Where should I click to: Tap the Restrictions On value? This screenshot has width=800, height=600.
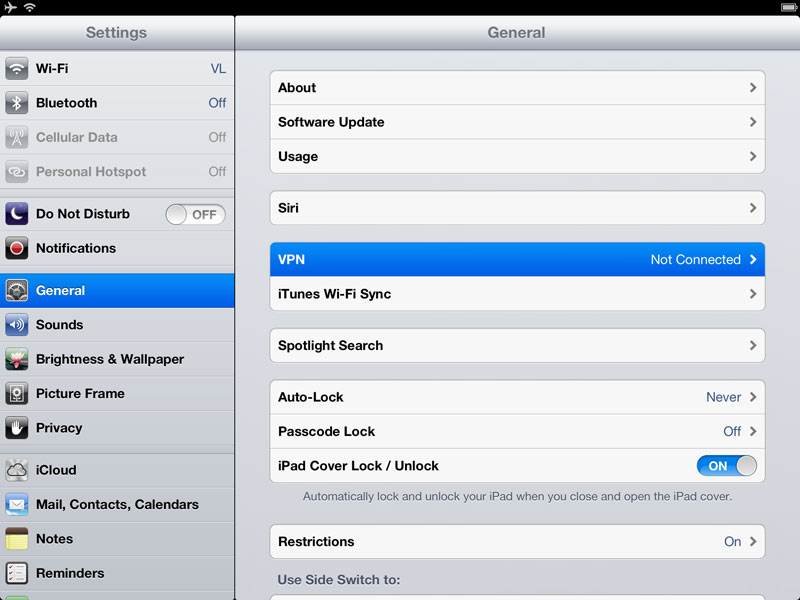[733, 541]
